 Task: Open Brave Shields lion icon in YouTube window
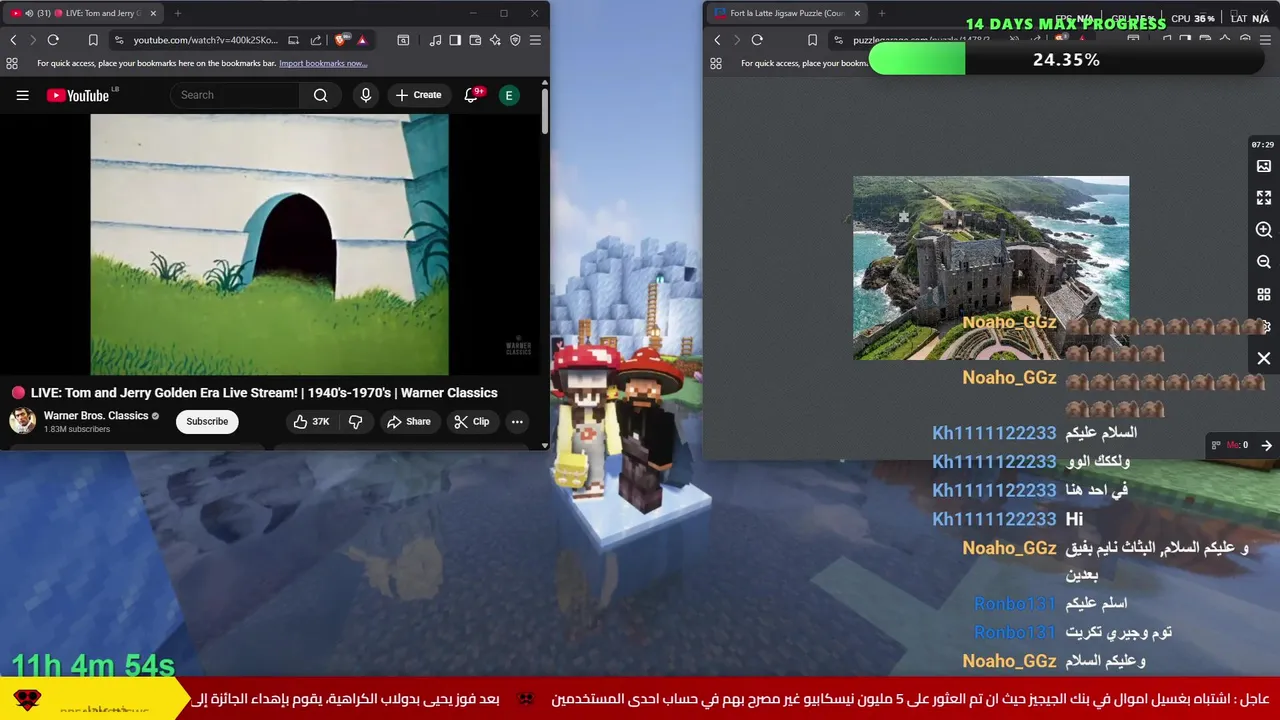tap(341, 40)
